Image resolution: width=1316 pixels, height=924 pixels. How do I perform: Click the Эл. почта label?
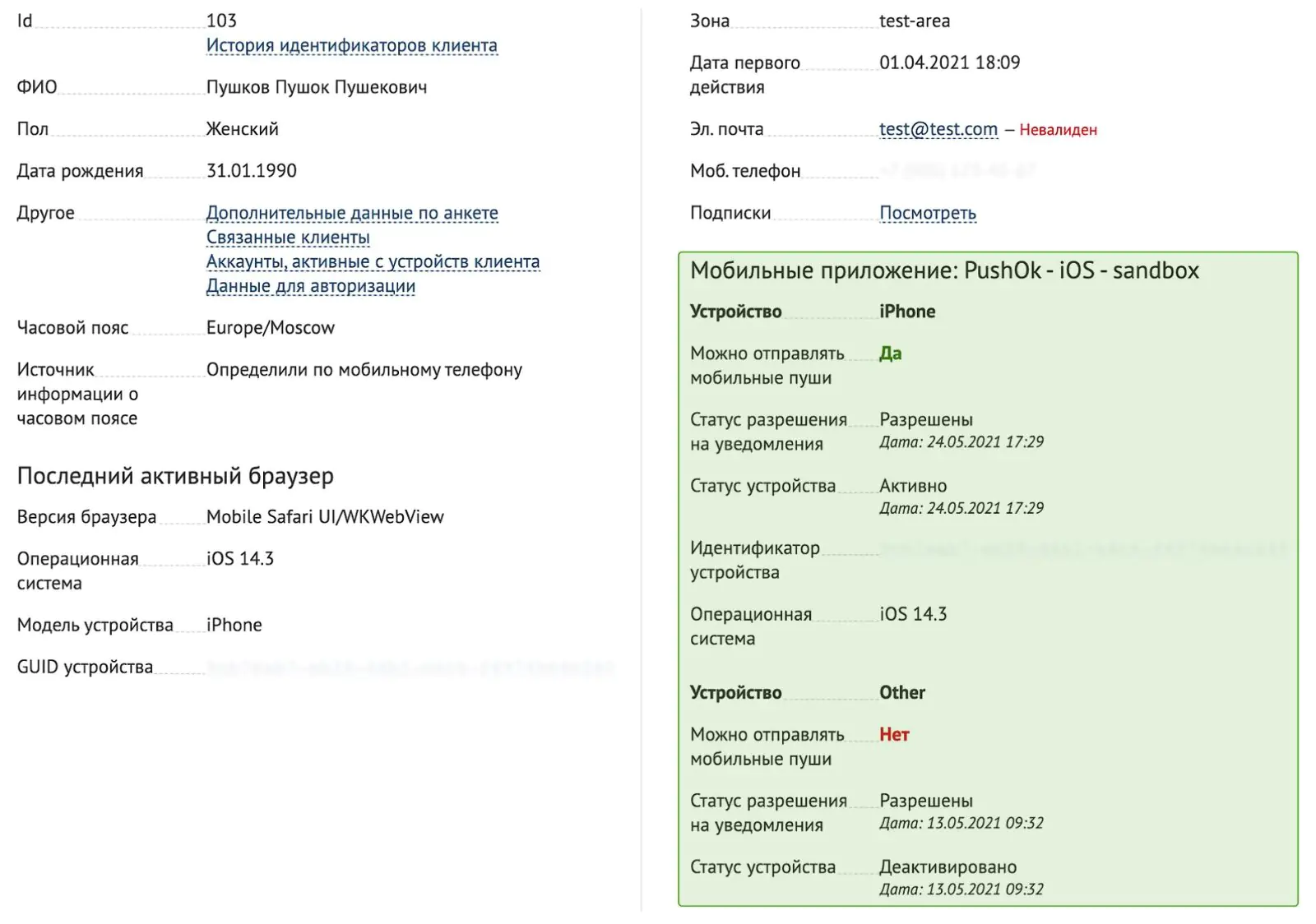726,130
